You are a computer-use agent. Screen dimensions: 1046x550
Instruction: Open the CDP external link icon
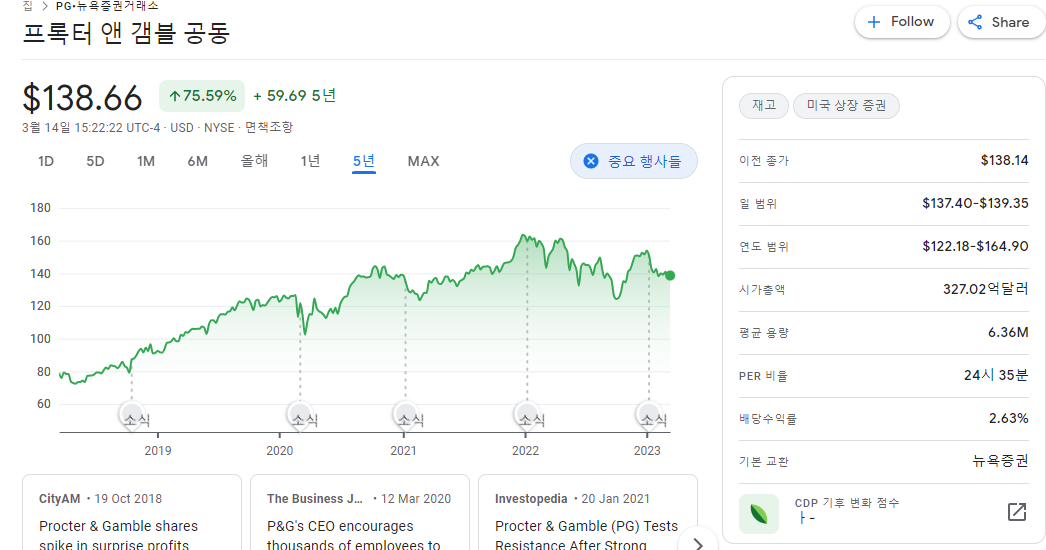tap(1016, 512)
